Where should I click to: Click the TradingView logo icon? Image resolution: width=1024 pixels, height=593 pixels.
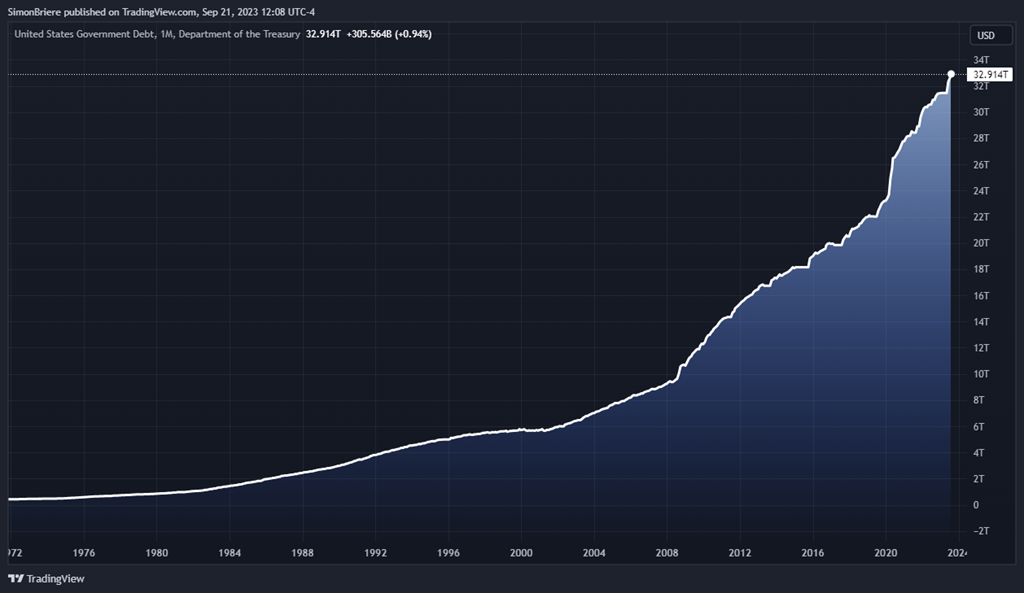click(15, 579)
